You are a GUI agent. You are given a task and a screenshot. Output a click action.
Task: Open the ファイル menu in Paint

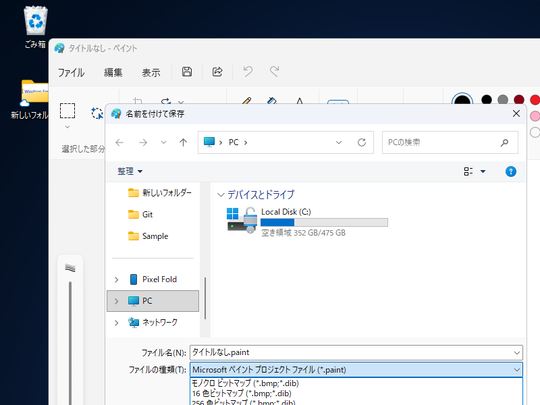tap(71, 72)
